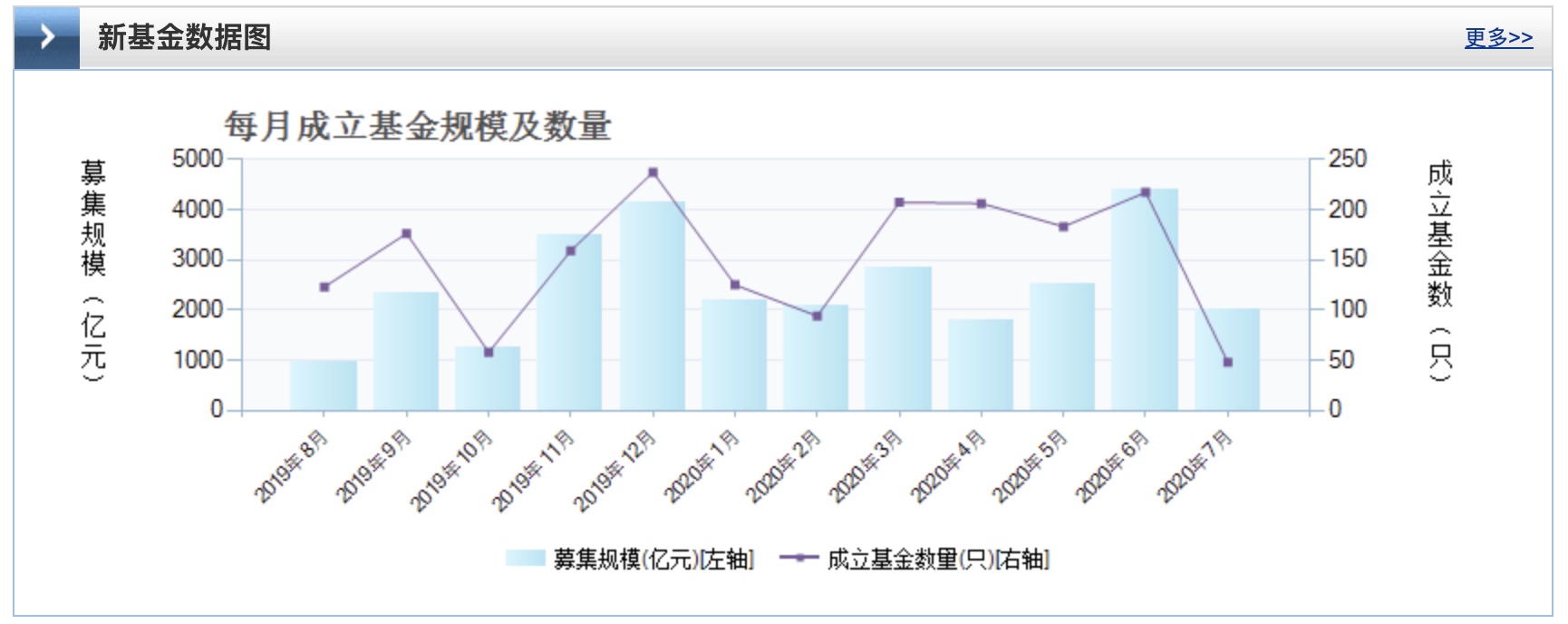The image size is (1568, 624).
Task: Click the 新基金数据图 panel heading
Action: 184,37
